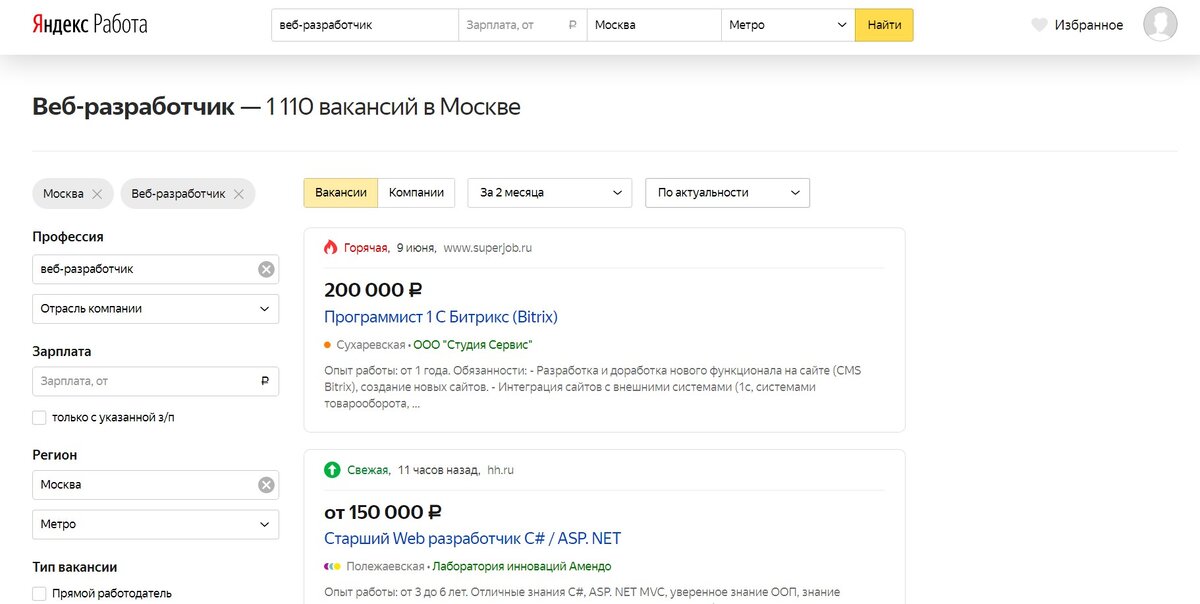Remove the Москва filter chip

[x=97, y=194]
